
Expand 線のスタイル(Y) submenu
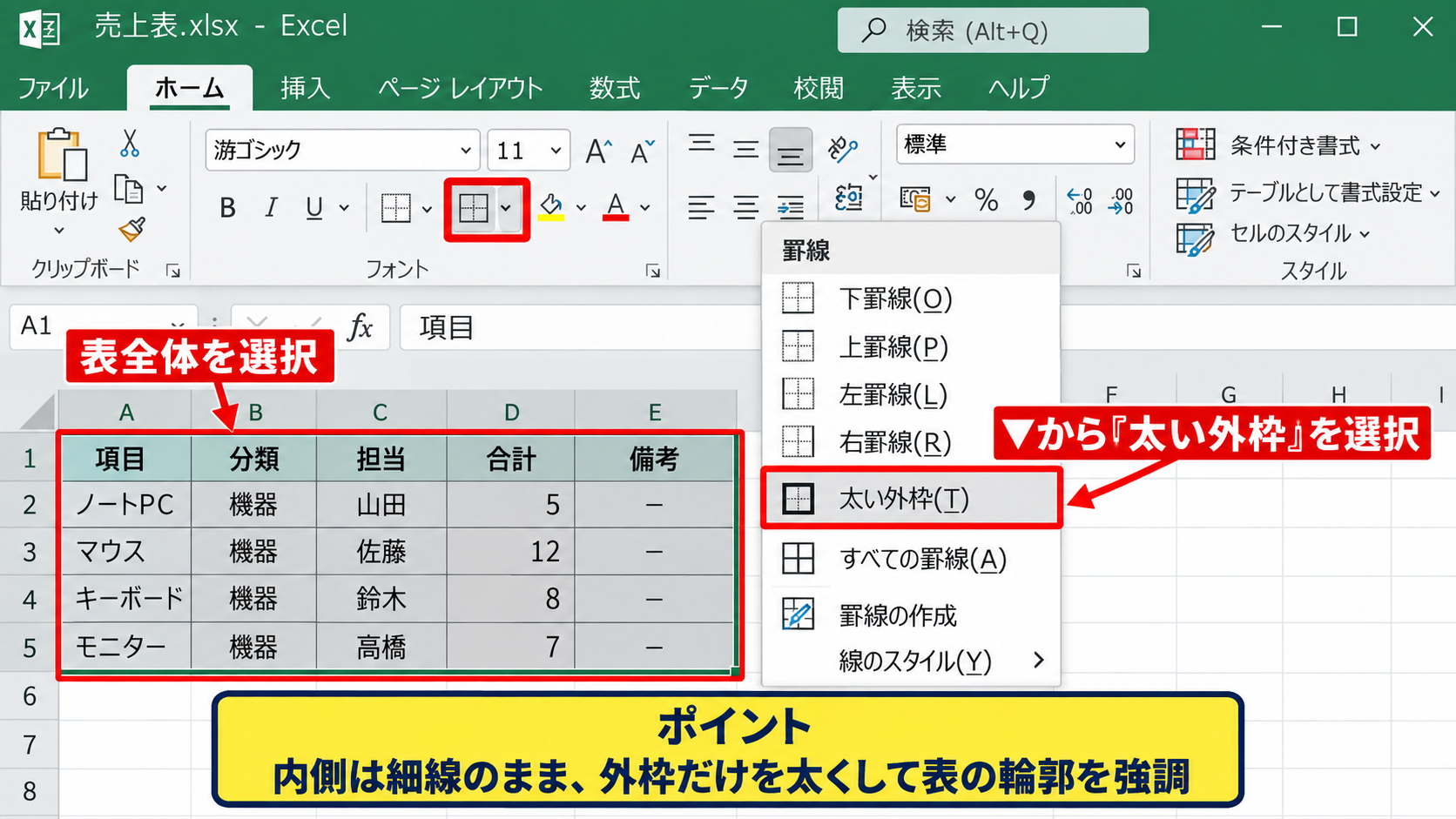pos(912,661)
